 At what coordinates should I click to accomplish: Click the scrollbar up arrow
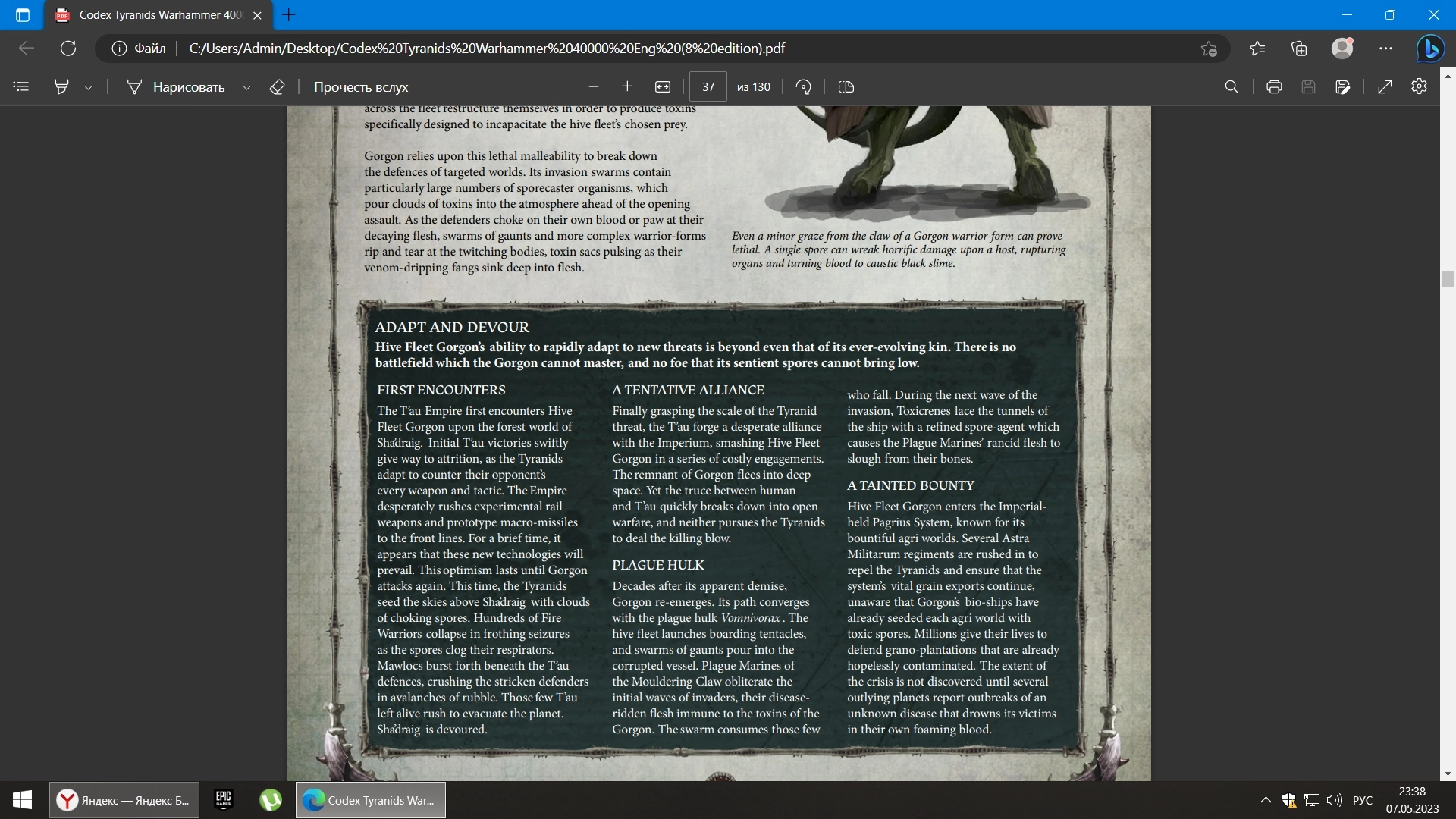click(1448, 75)
